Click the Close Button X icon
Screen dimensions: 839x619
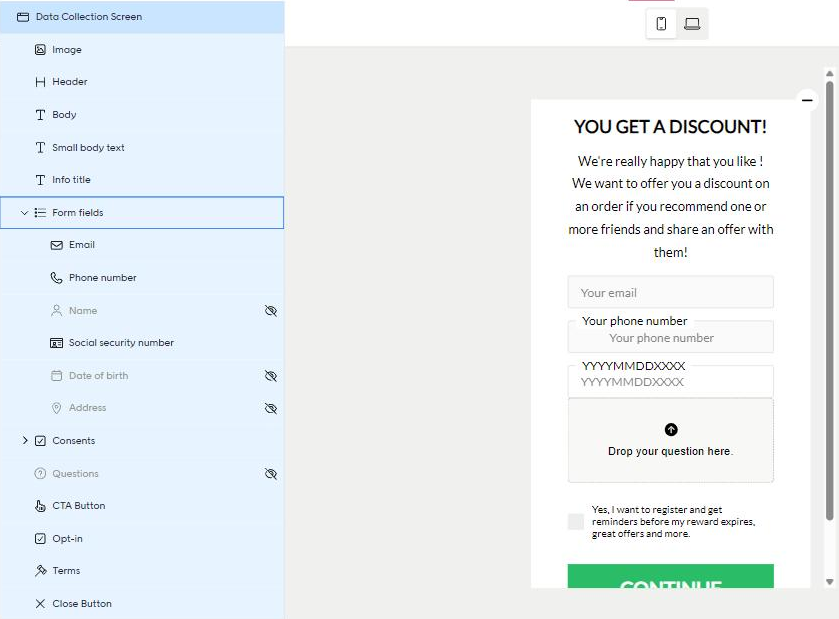[40, 604]
